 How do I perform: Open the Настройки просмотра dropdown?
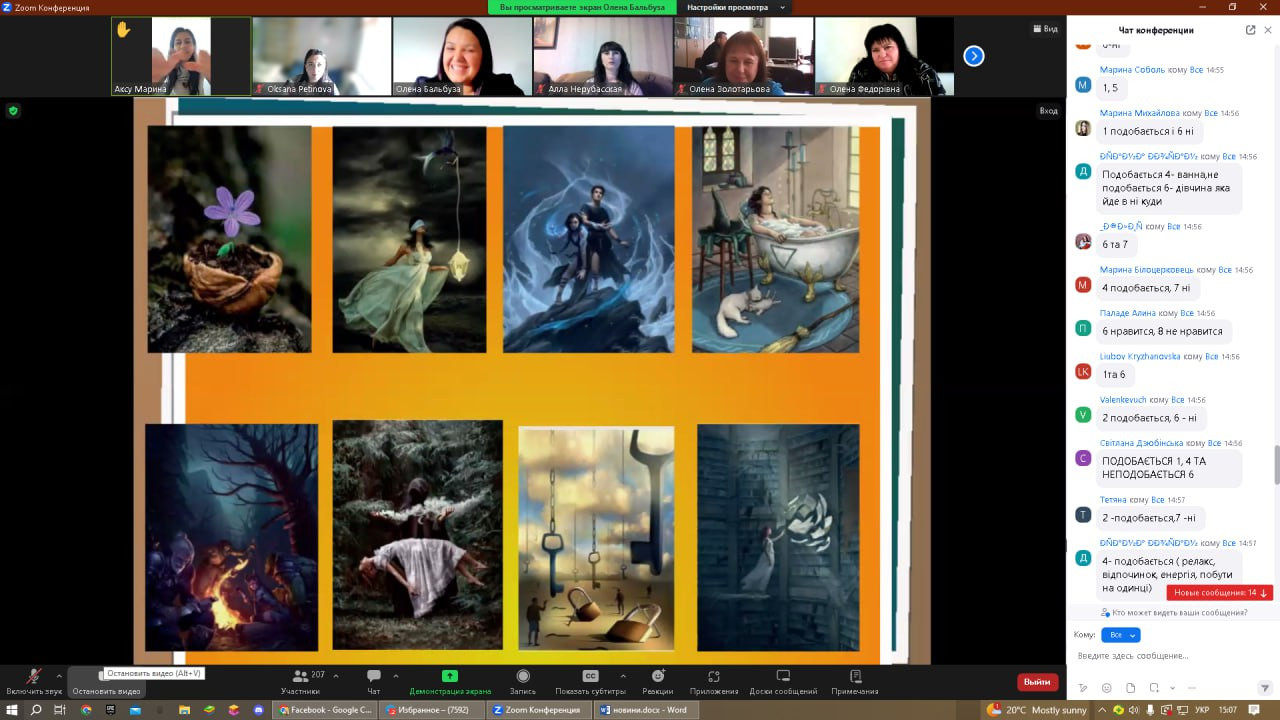[734, 7]
